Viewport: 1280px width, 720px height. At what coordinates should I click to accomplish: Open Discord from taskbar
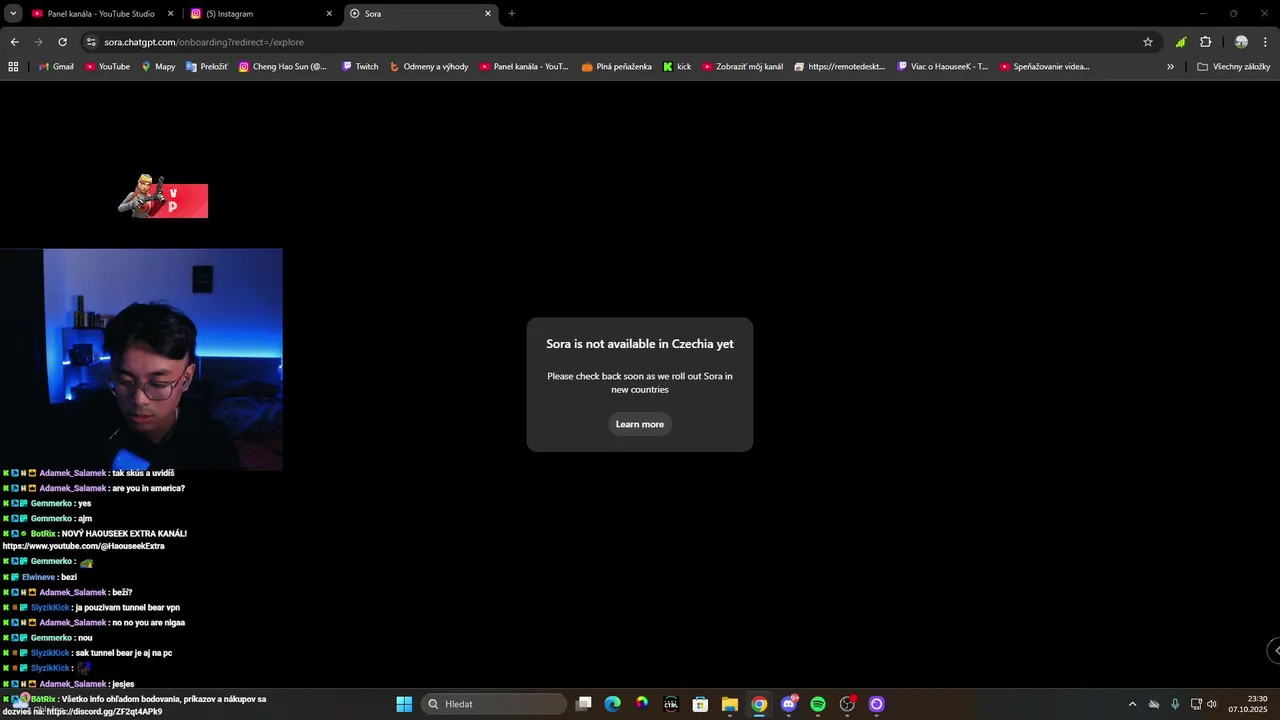coord(789,704)
